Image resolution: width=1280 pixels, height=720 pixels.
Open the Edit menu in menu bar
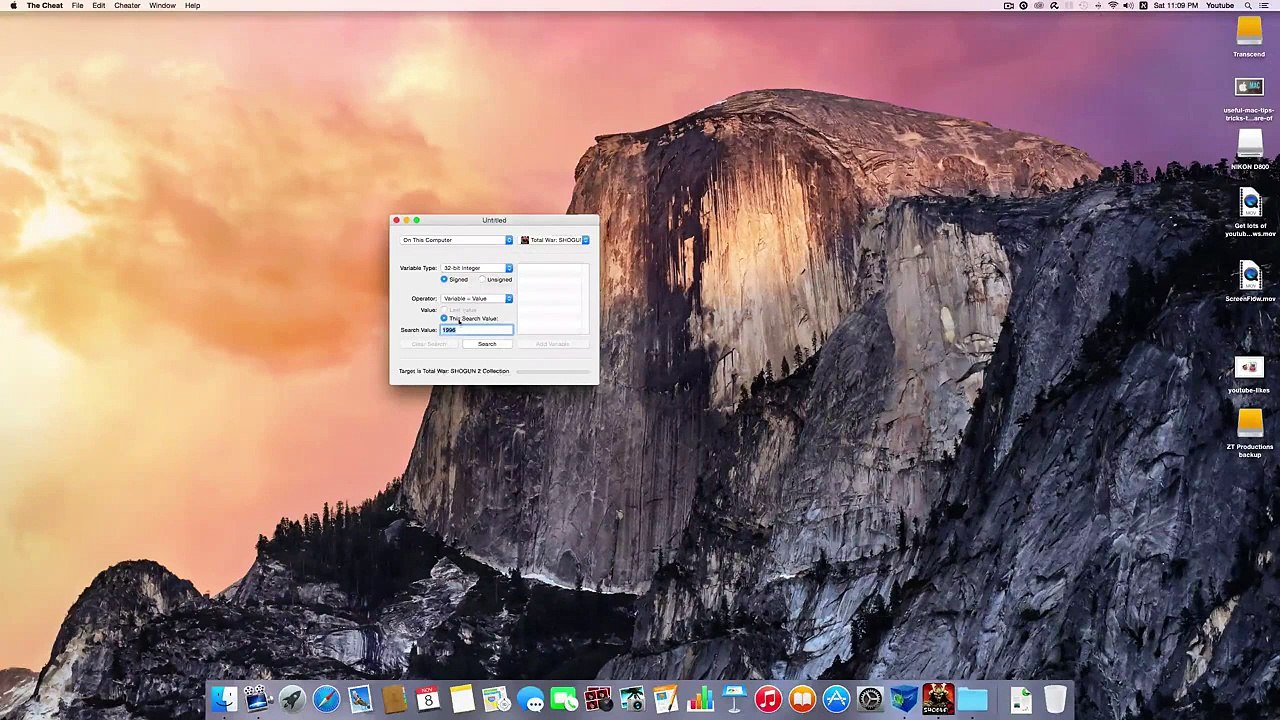point(99,6)
